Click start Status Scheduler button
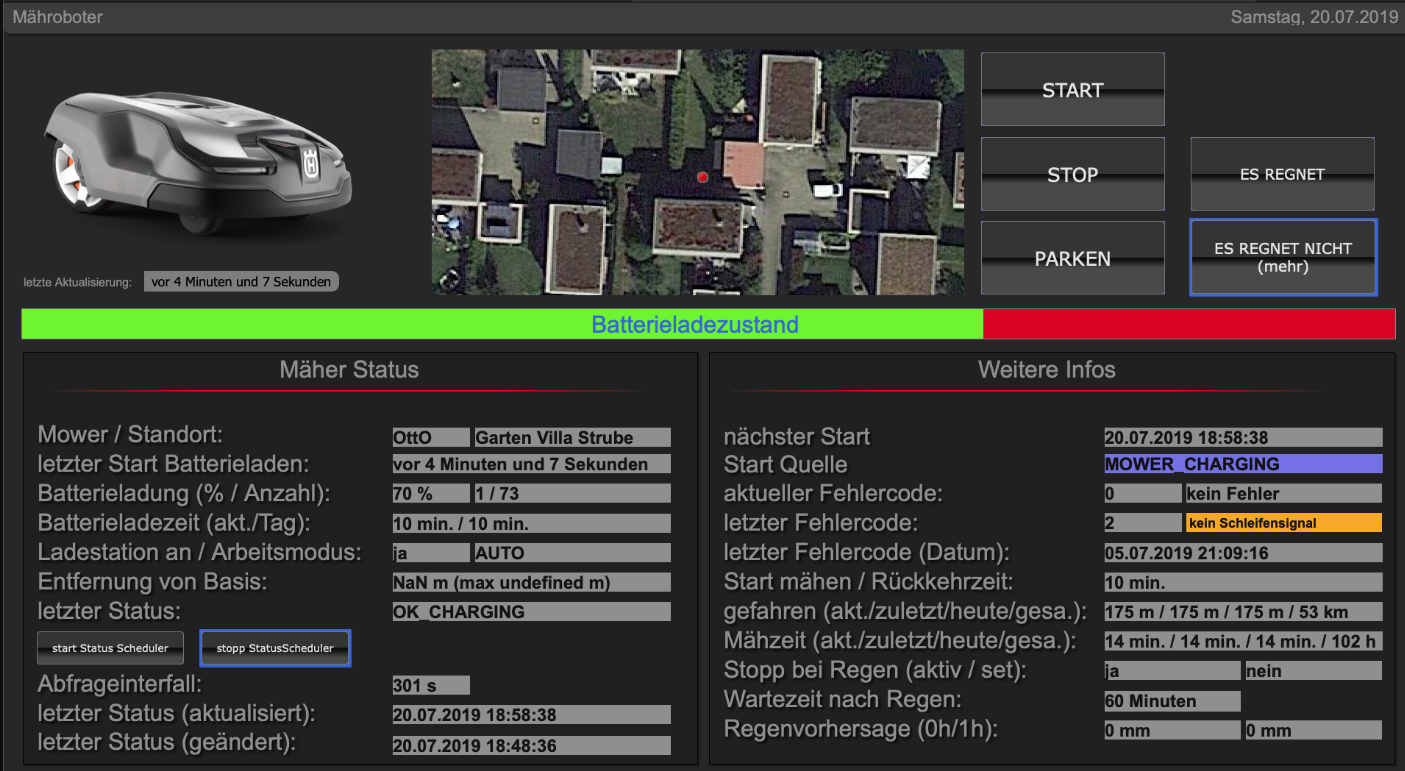1405x771 pixels. tap(110, 648)
